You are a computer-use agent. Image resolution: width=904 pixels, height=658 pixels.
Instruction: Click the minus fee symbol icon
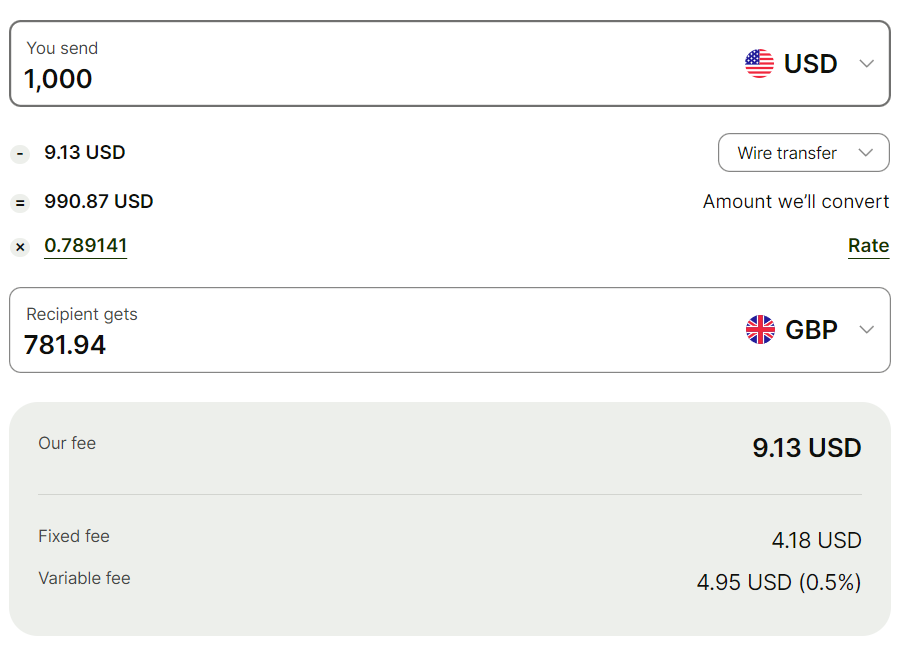coord(20,154)
